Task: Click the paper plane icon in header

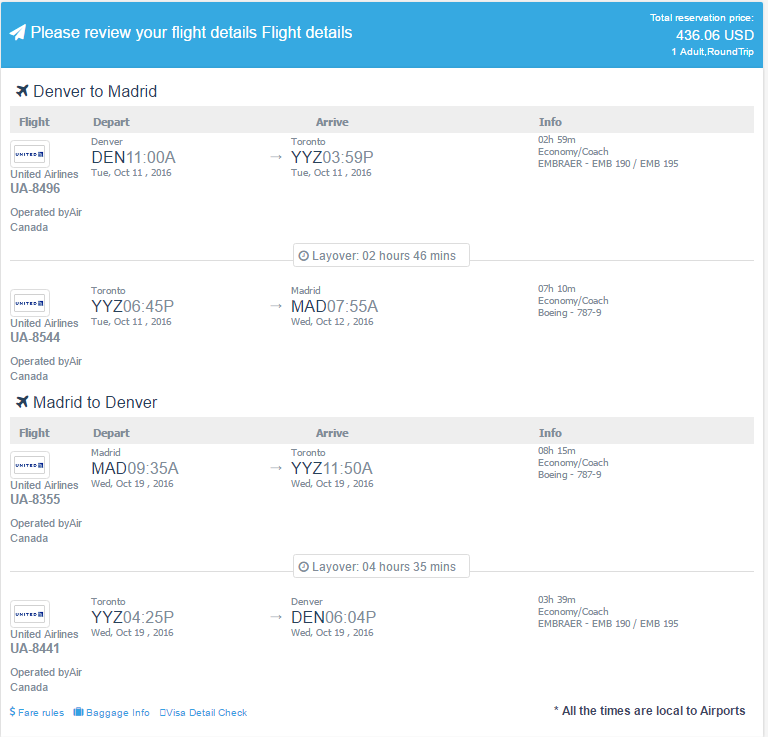Action: click(x=18, y=33)
